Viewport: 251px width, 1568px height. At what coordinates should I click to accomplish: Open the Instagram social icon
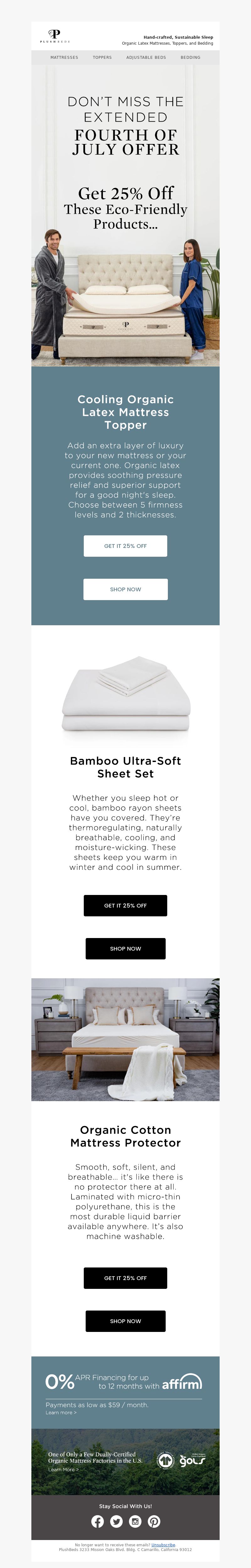click(x=135, y=1521)
